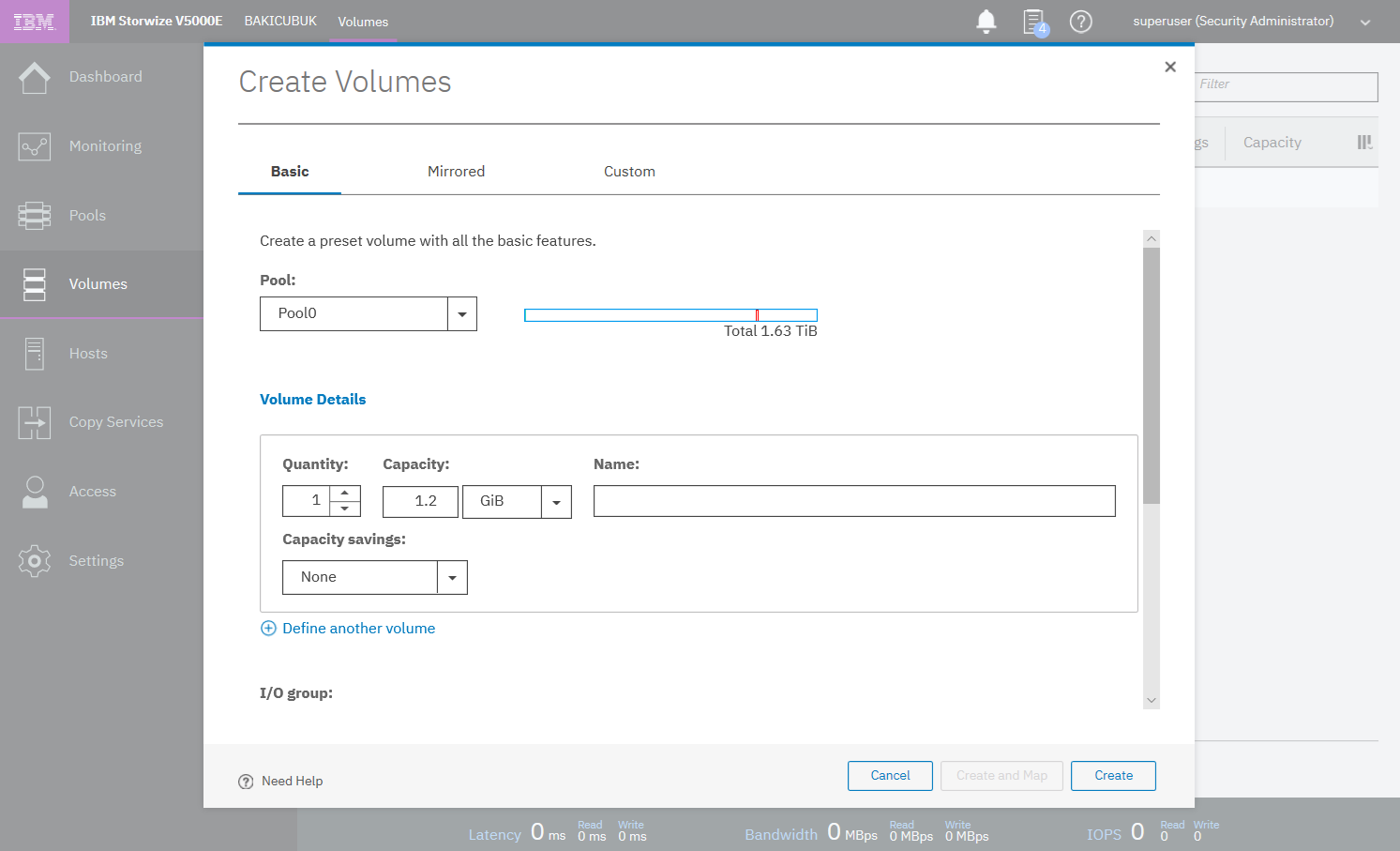Select the Volumes breadcrumb in the header

point(363,22)
